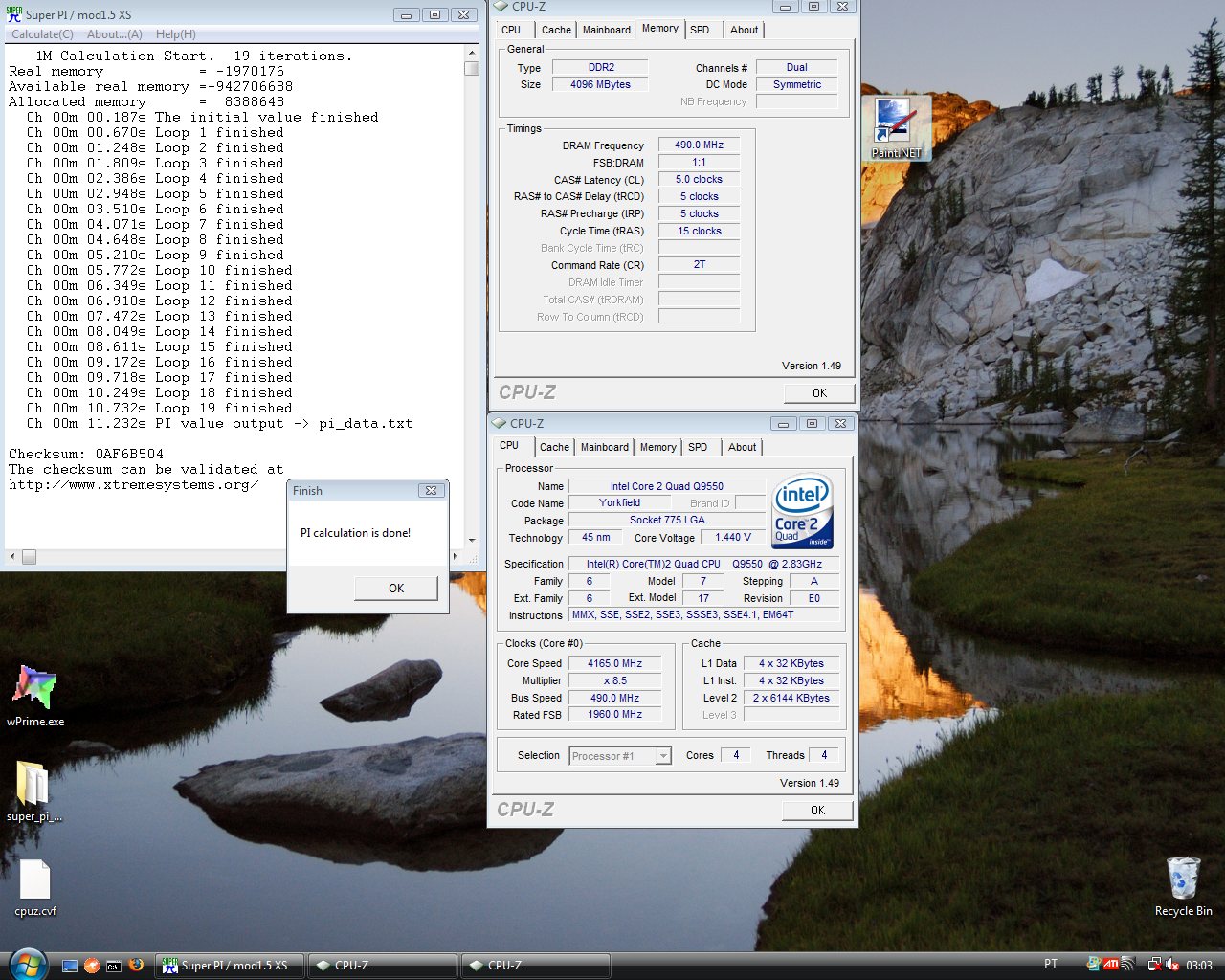Image resolution: width=1225 pixels, height=980 pixels.
Task: Switch to Memory tab in lower CPU-Z
Action: [657, 447]
